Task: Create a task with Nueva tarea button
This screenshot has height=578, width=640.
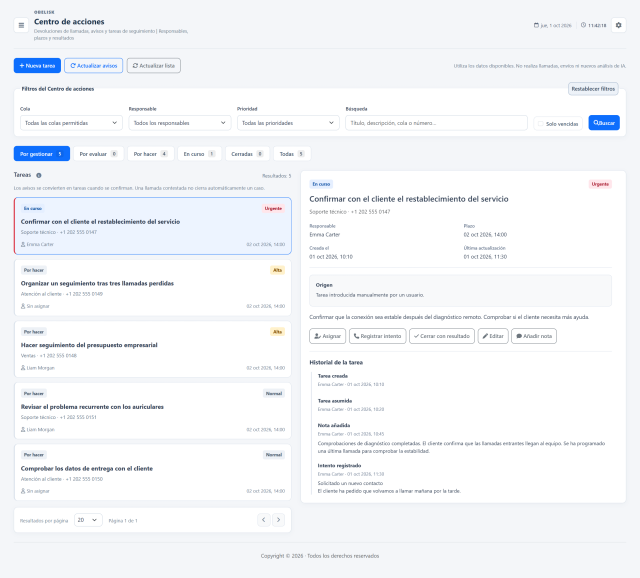Action: click(x=37, y=66)
